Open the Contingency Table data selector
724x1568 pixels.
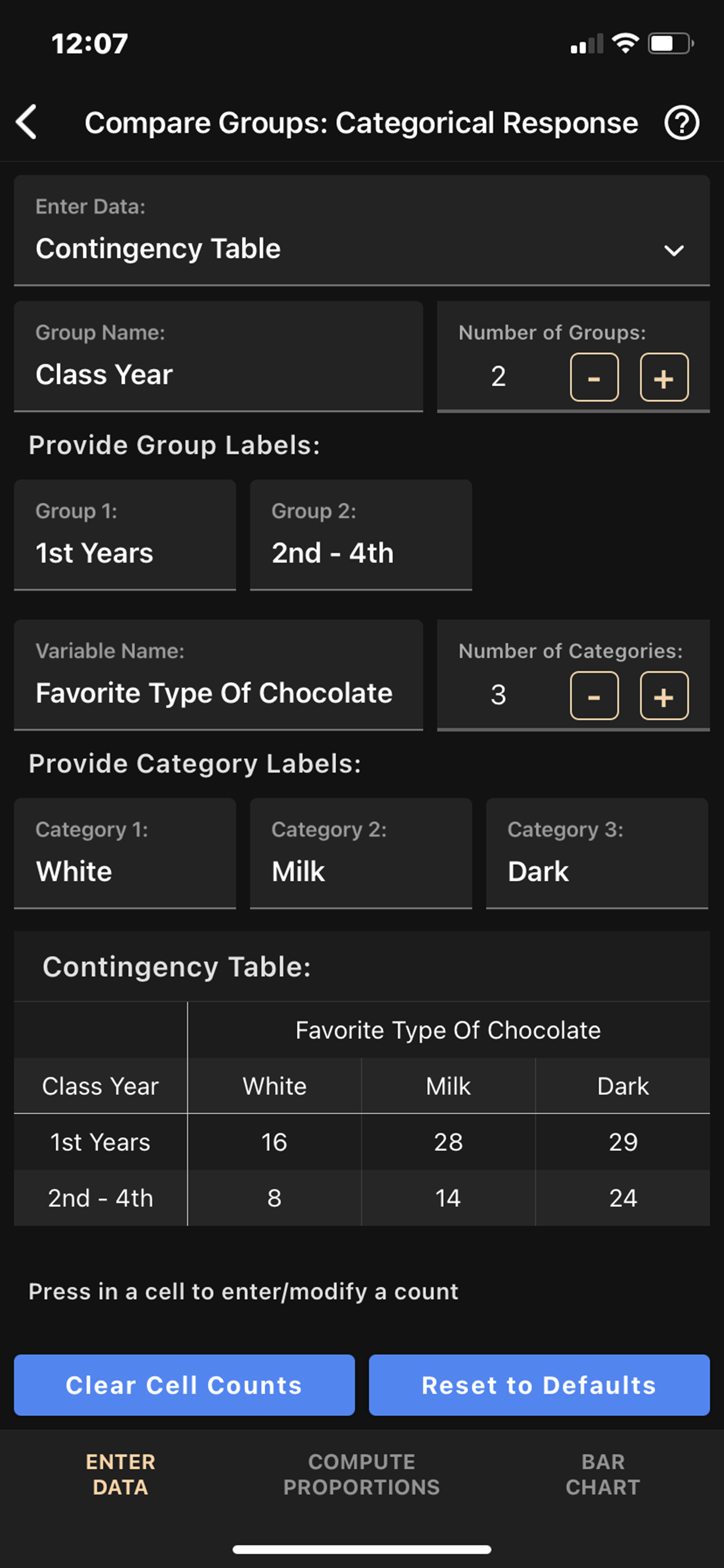click(x=340, y=249)
